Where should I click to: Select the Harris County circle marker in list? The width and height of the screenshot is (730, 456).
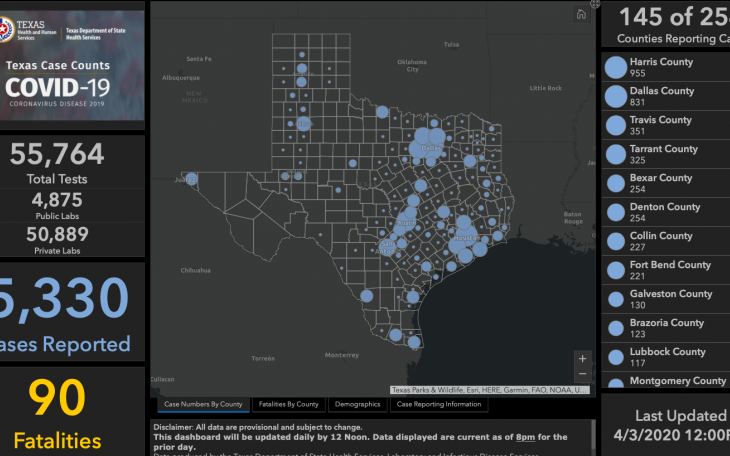(616, 68)
